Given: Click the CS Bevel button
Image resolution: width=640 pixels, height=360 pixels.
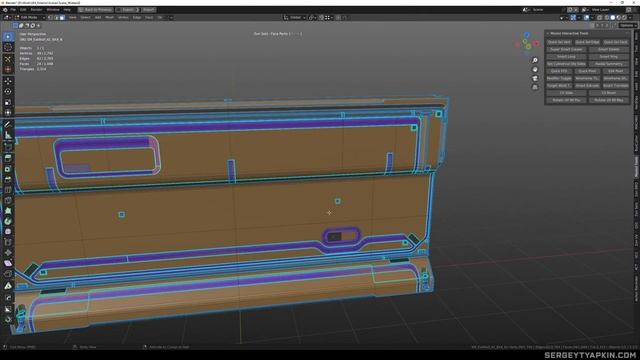Looking at the screenshot, I should (x=609, y=93).
